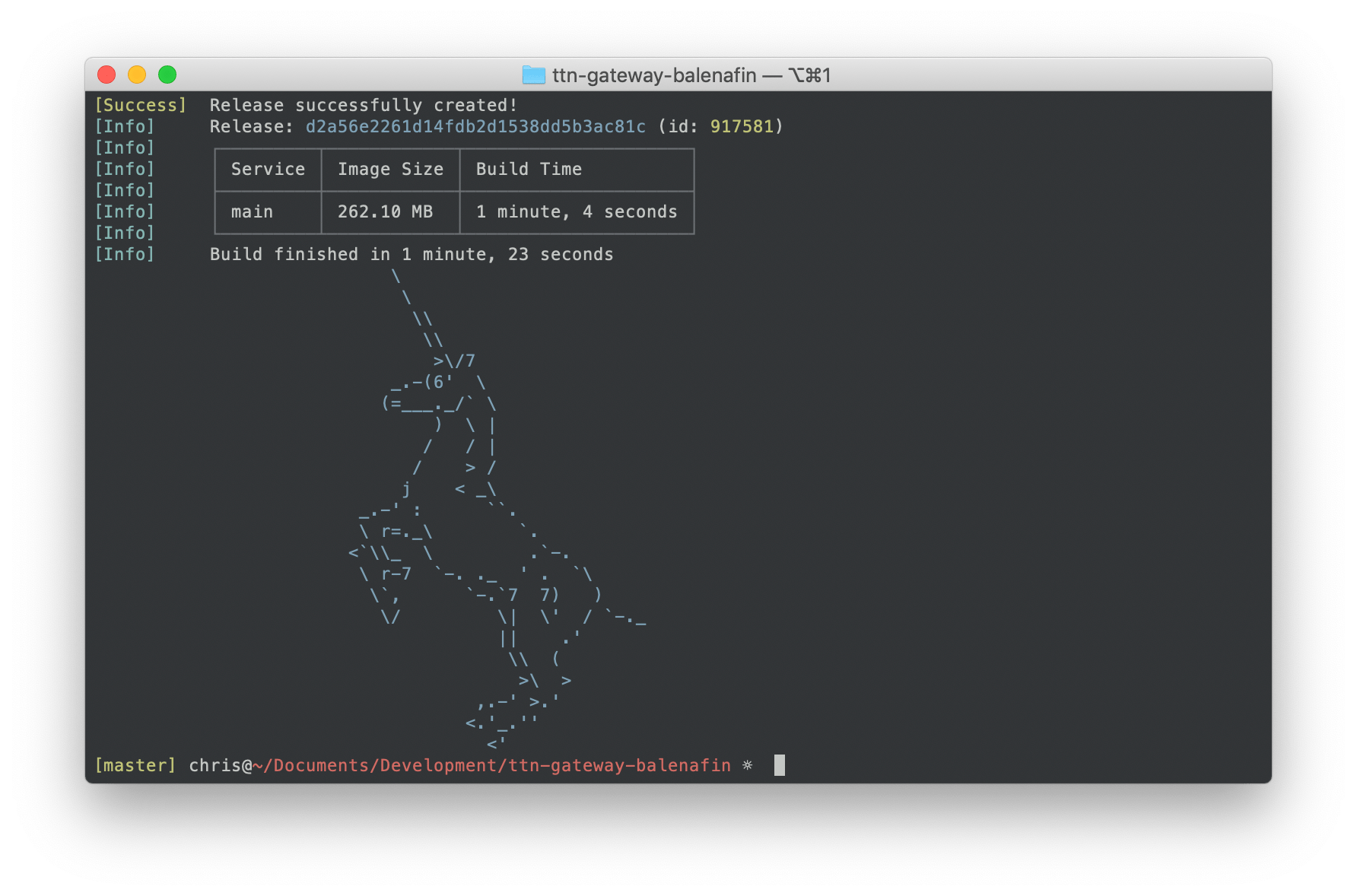Image resolution: width=1357 pixels, height=896 pixels.
Task: Click the Service table header
Action: pyautogui.click(x=268, y=169)
